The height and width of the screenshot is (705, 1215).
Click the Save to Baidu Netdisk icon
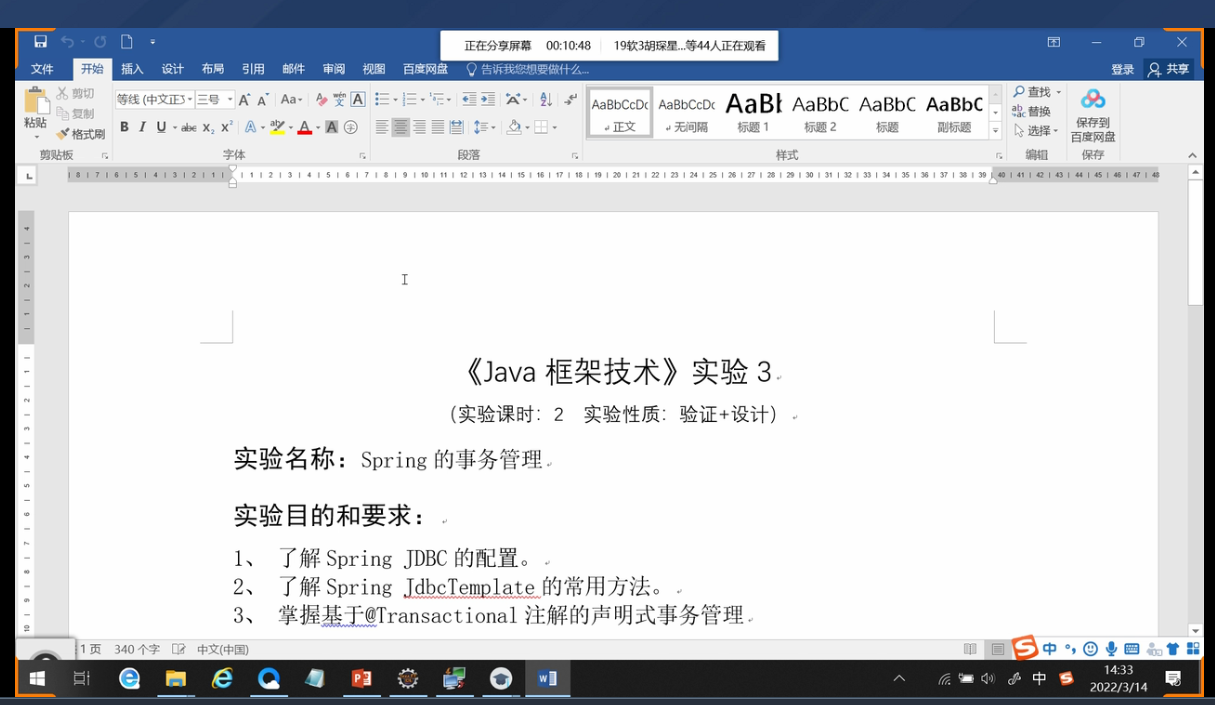coord(1092,100)
